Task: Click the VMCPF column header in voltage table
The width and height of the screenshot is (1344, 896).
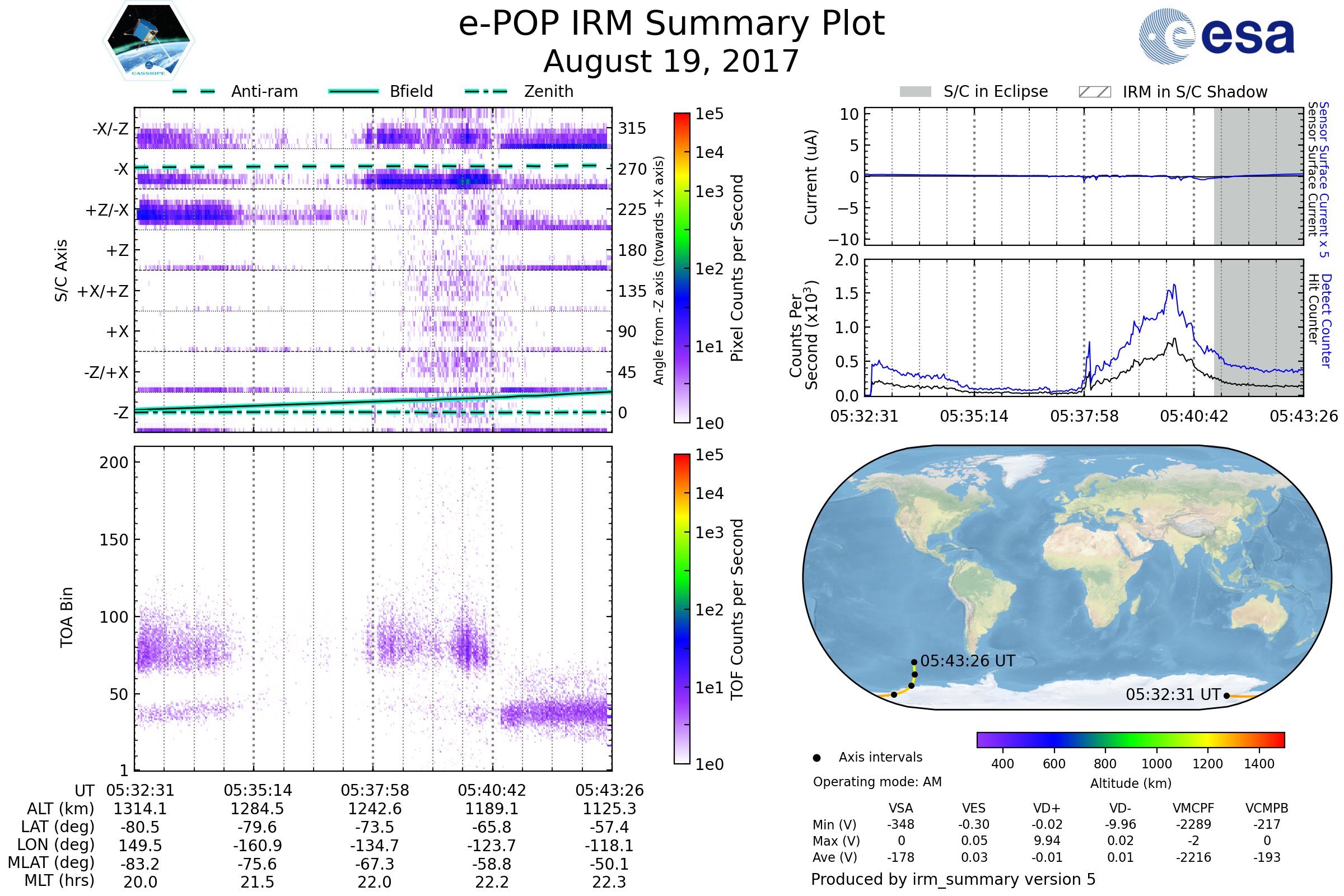Action: [1193, 808]
